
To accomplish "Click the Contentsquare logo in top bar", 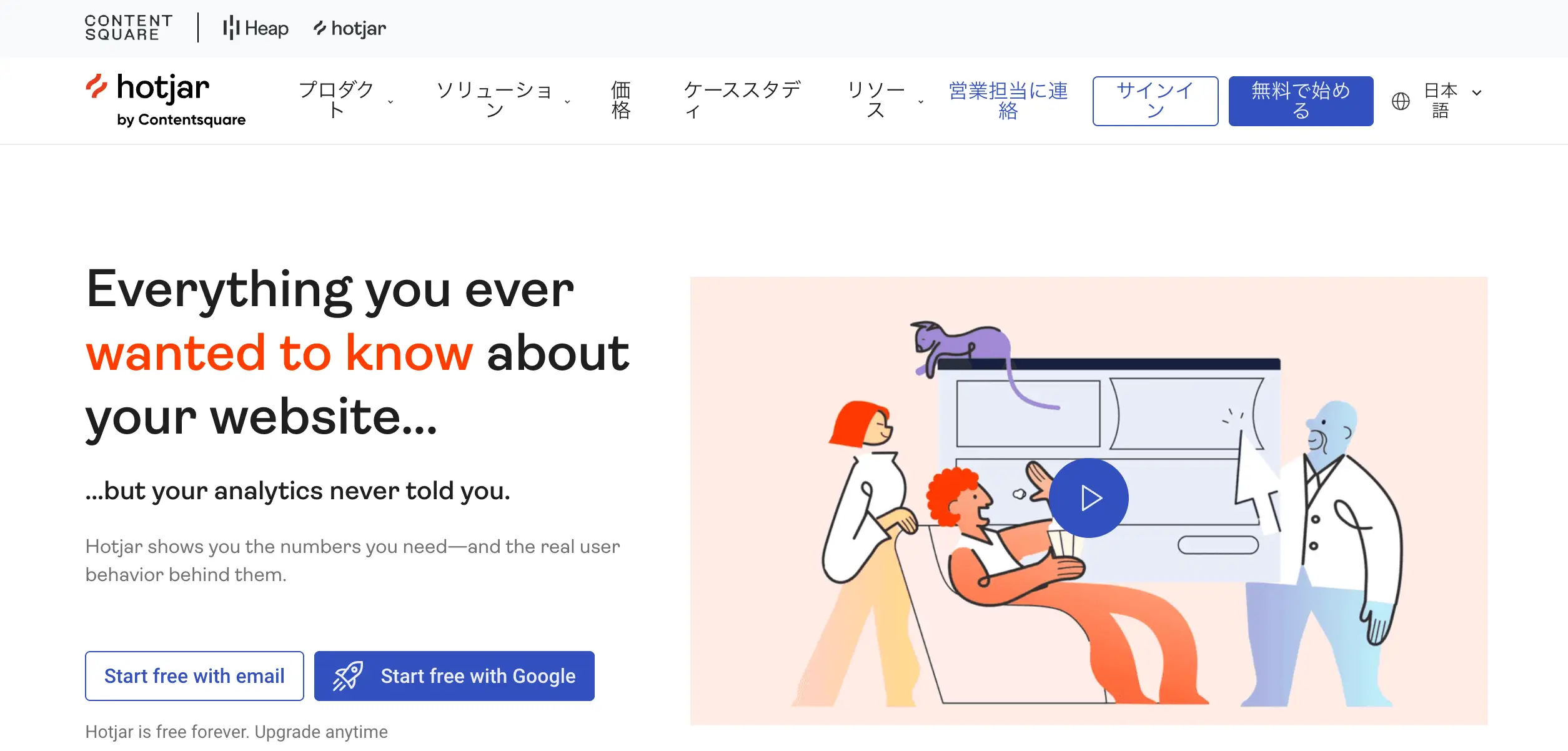I will [x=129, y=28].
